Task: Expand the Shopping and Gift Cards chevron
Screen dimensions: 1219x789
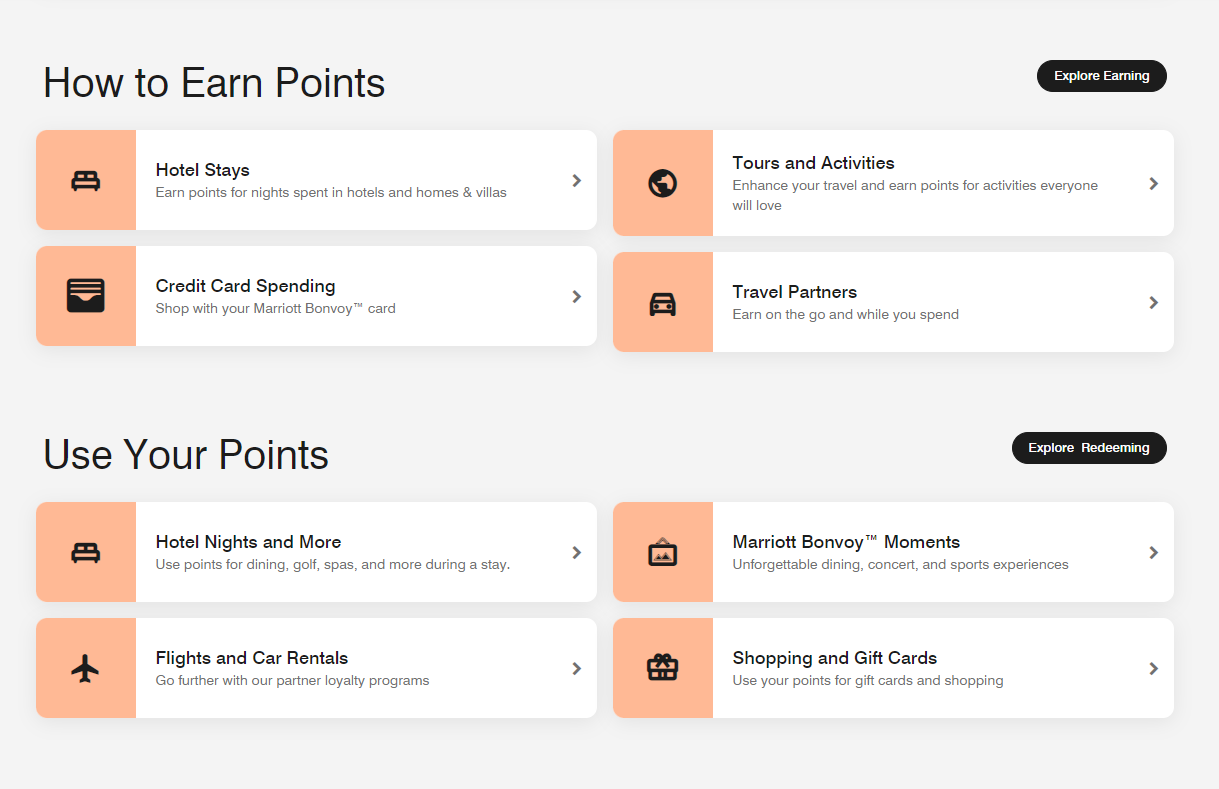Action: 1154,668
